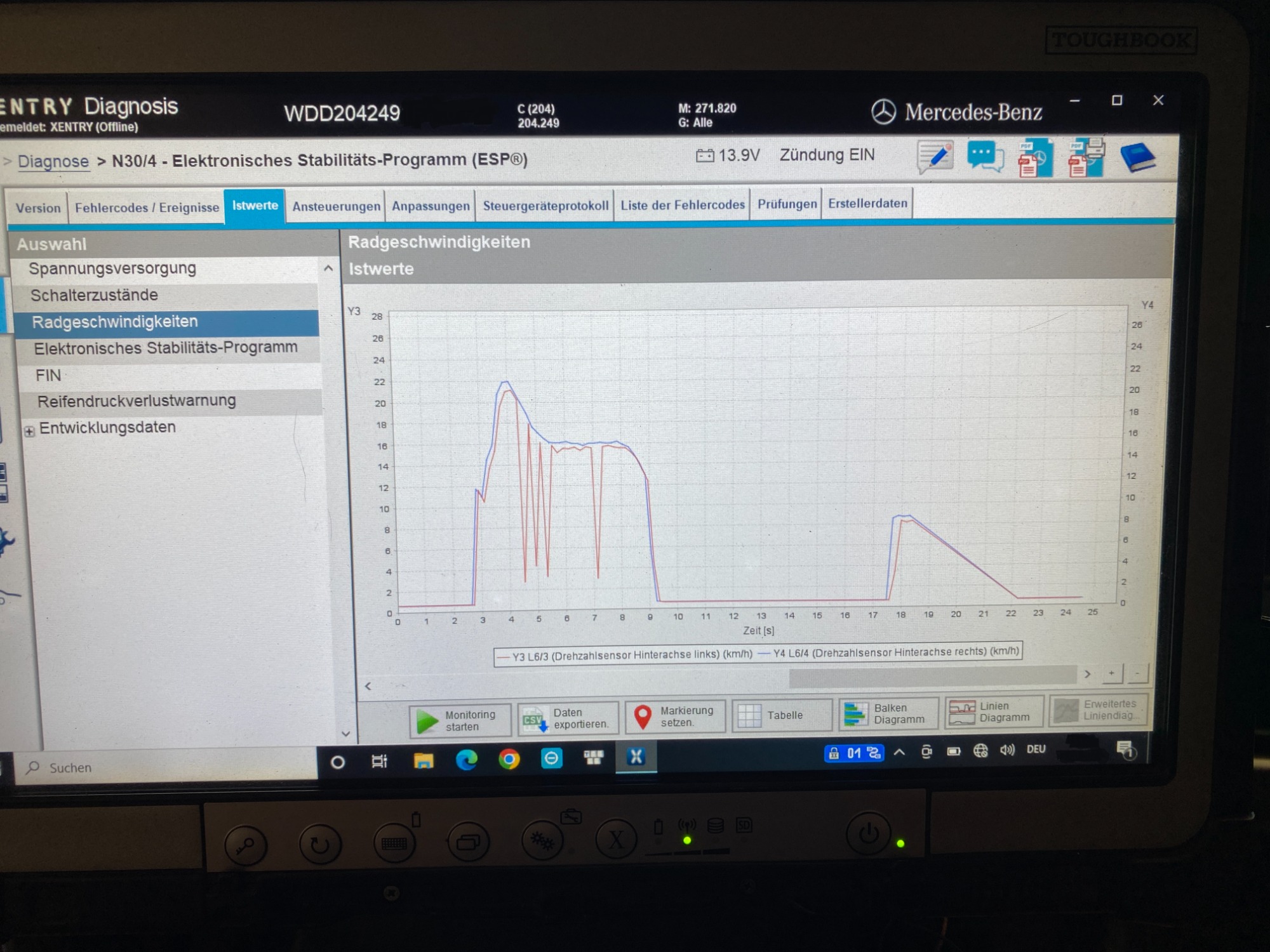The image size is (1270, 952).
Task: Click the Diagnose breadcrumb link
Action: 53,162
